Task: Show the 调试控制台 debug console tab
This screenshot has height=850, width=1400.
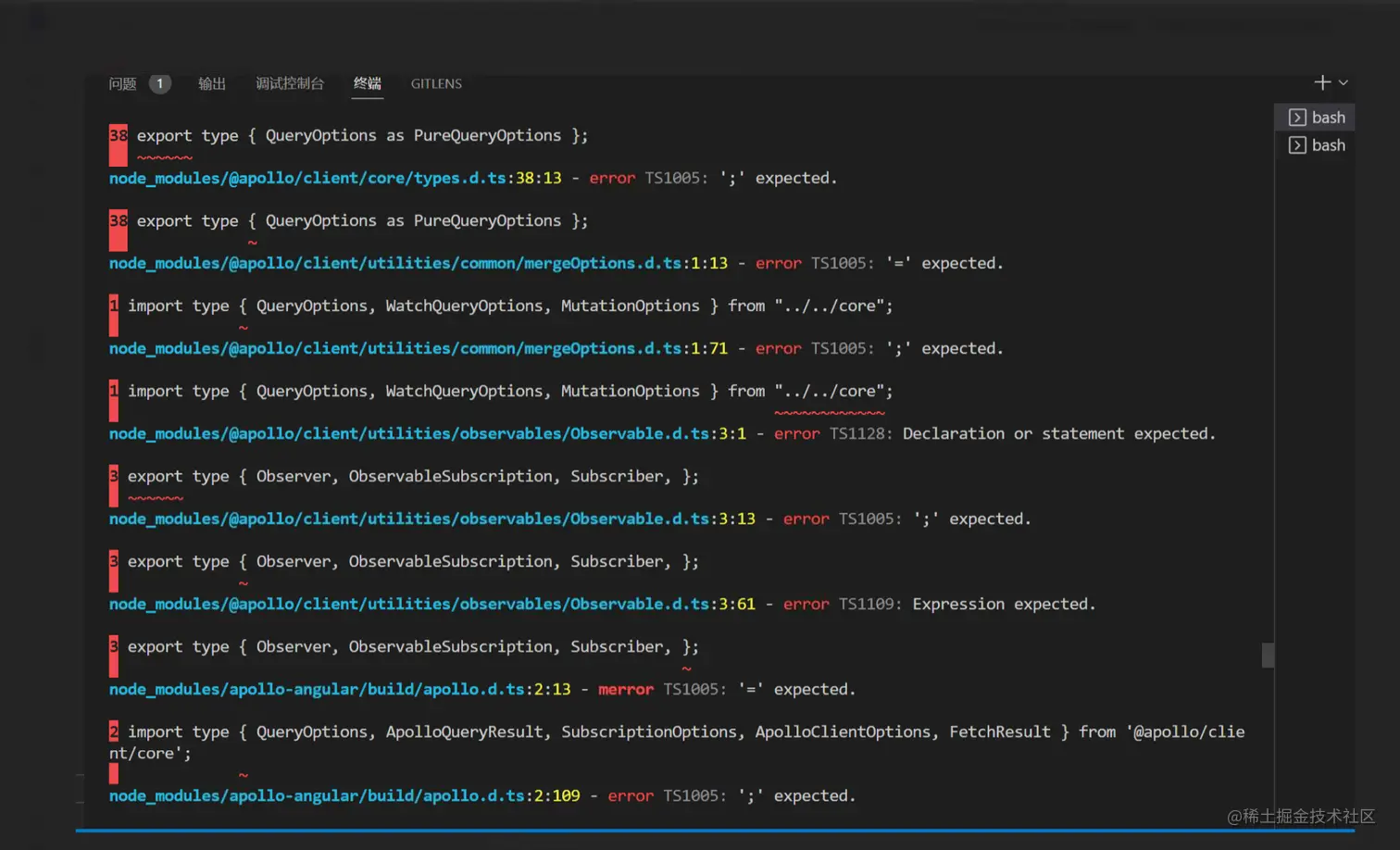Action: [290, 83]
